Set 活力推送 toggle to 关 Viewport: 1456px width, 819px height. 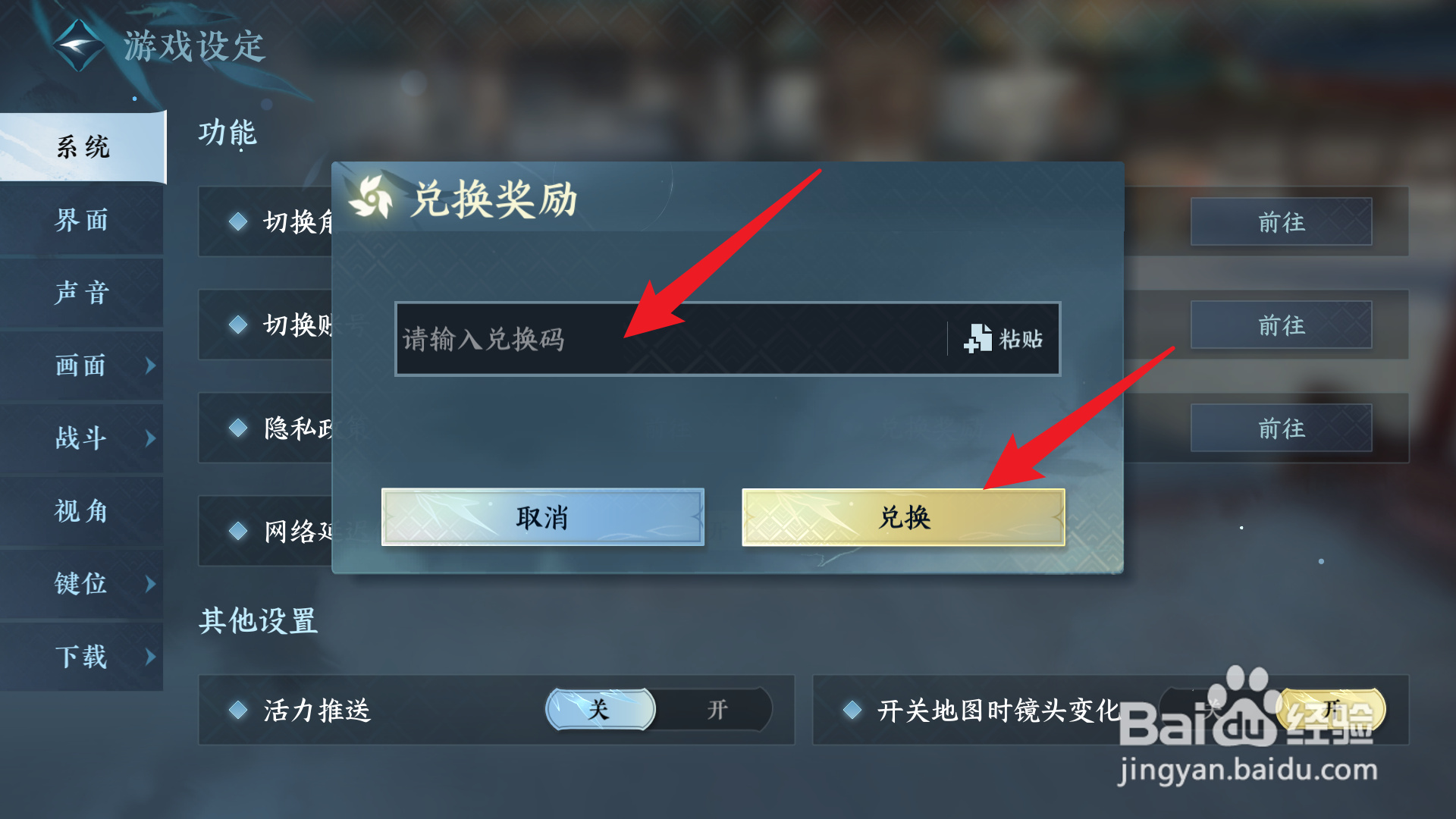(x=600, y=710)
